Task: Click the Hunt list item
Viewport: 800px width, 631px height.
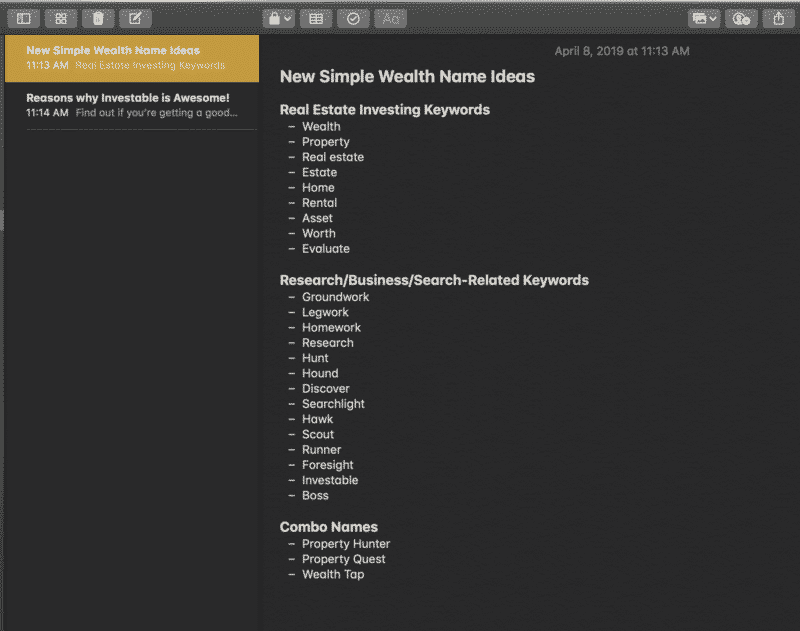Action: pyautogui.click(x=315, y=358)
